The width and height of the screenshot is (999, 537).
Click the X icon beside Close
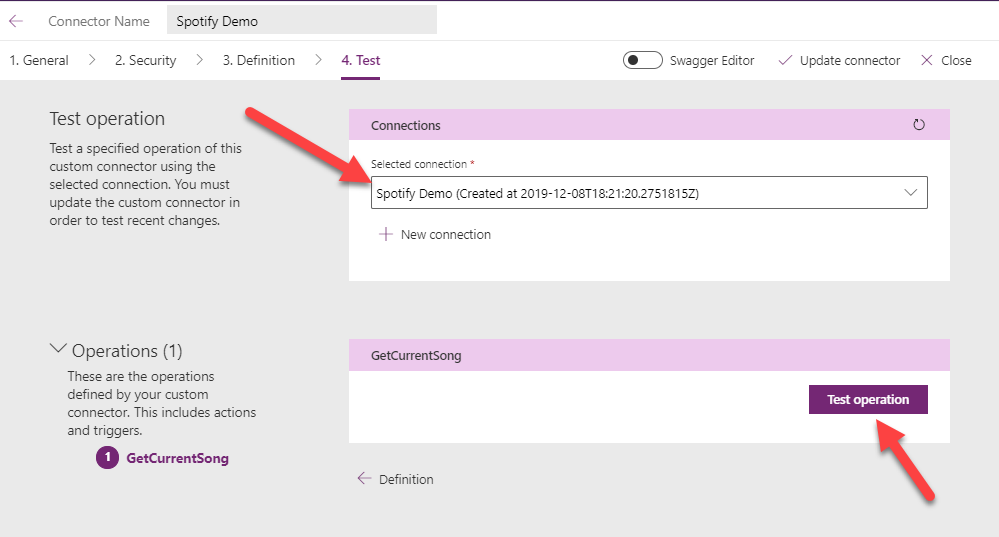(927, 60)
